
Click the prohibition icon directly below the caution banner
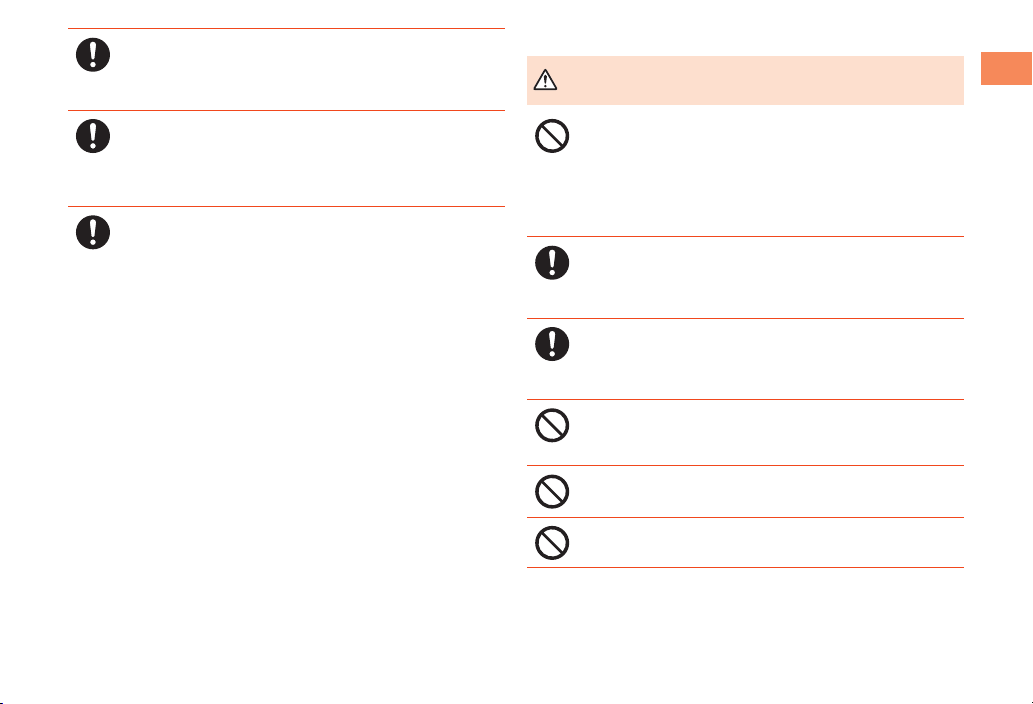[x=552, y=136]
